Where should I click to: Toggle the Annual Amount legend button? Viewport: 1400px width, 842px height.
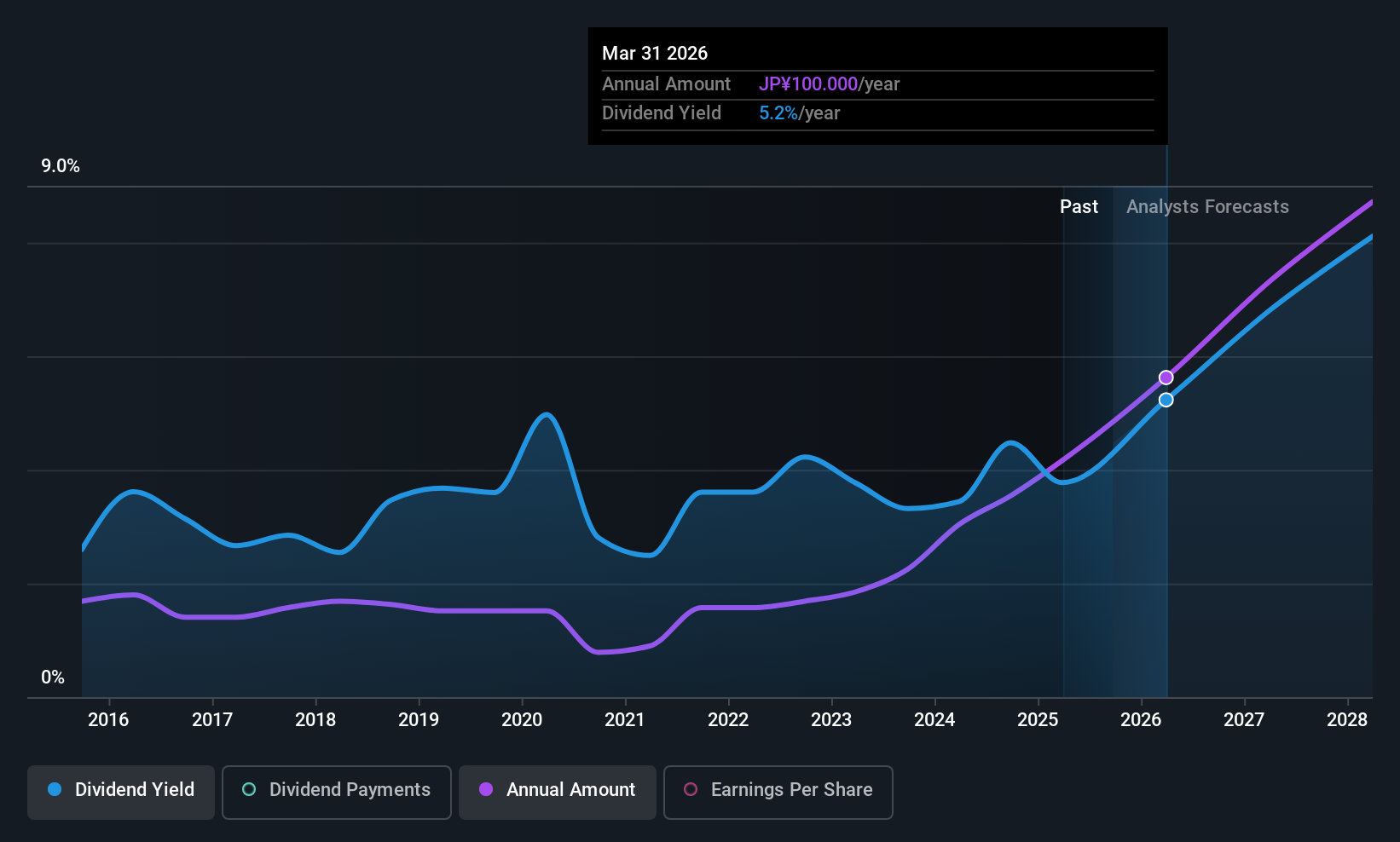(x=558, y=793)
